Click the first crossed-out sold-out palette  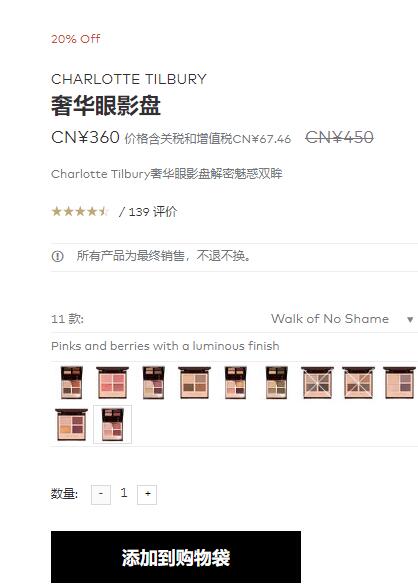pos(317,383)
